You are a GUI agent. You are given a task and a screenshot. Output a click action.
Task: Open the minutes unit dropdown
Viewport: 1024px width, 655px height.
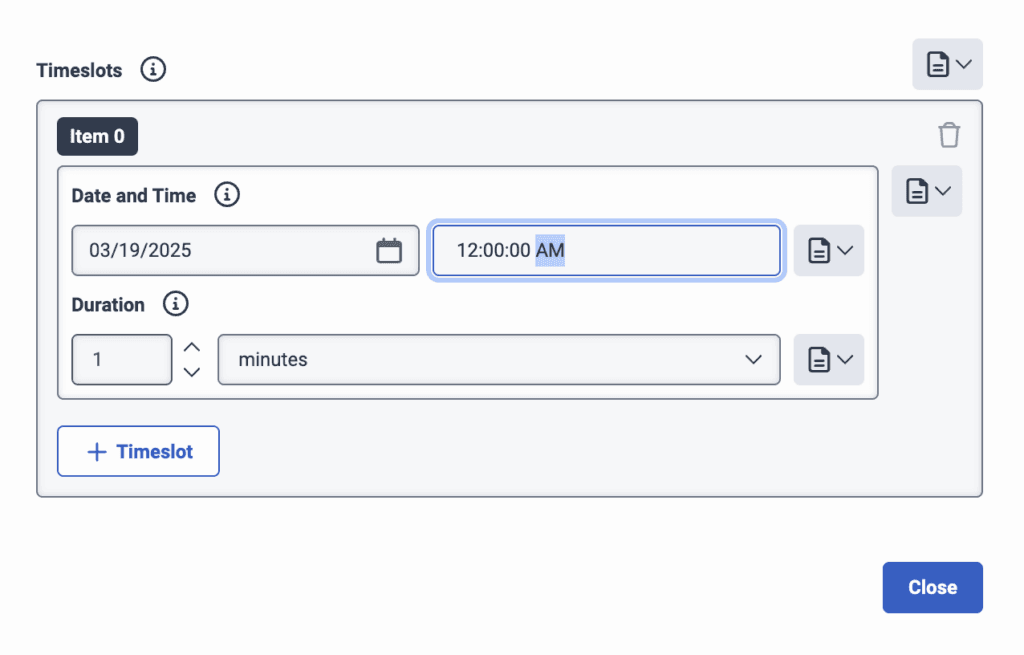(x=499, y=359)
